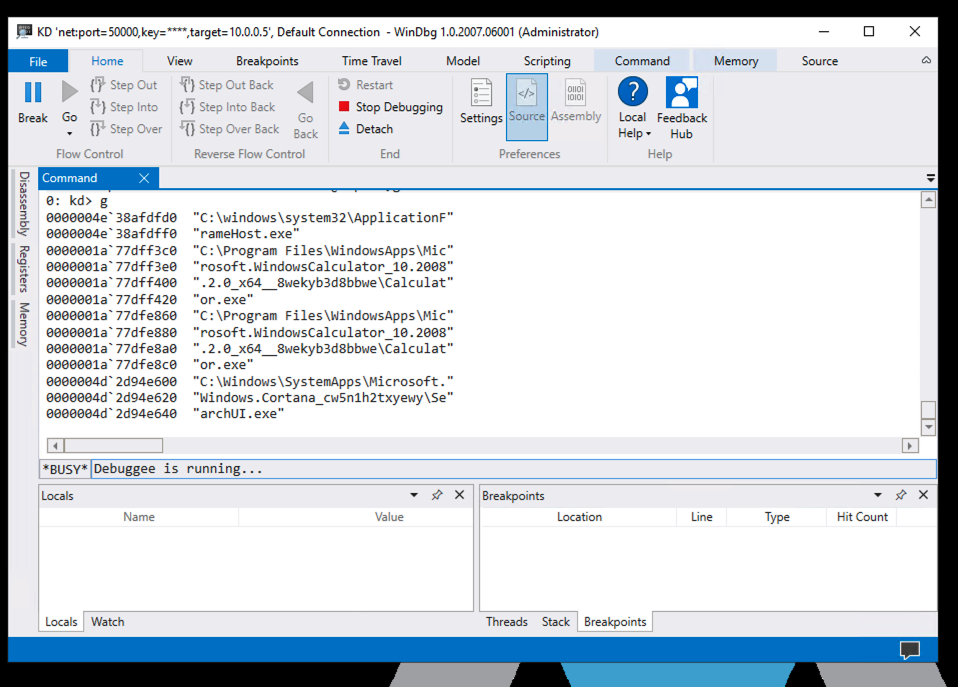Collapse the ribbon with the chevron
The height and width of the screenshot is (687, 958).
pyautogui.click(x=926, y=61)
